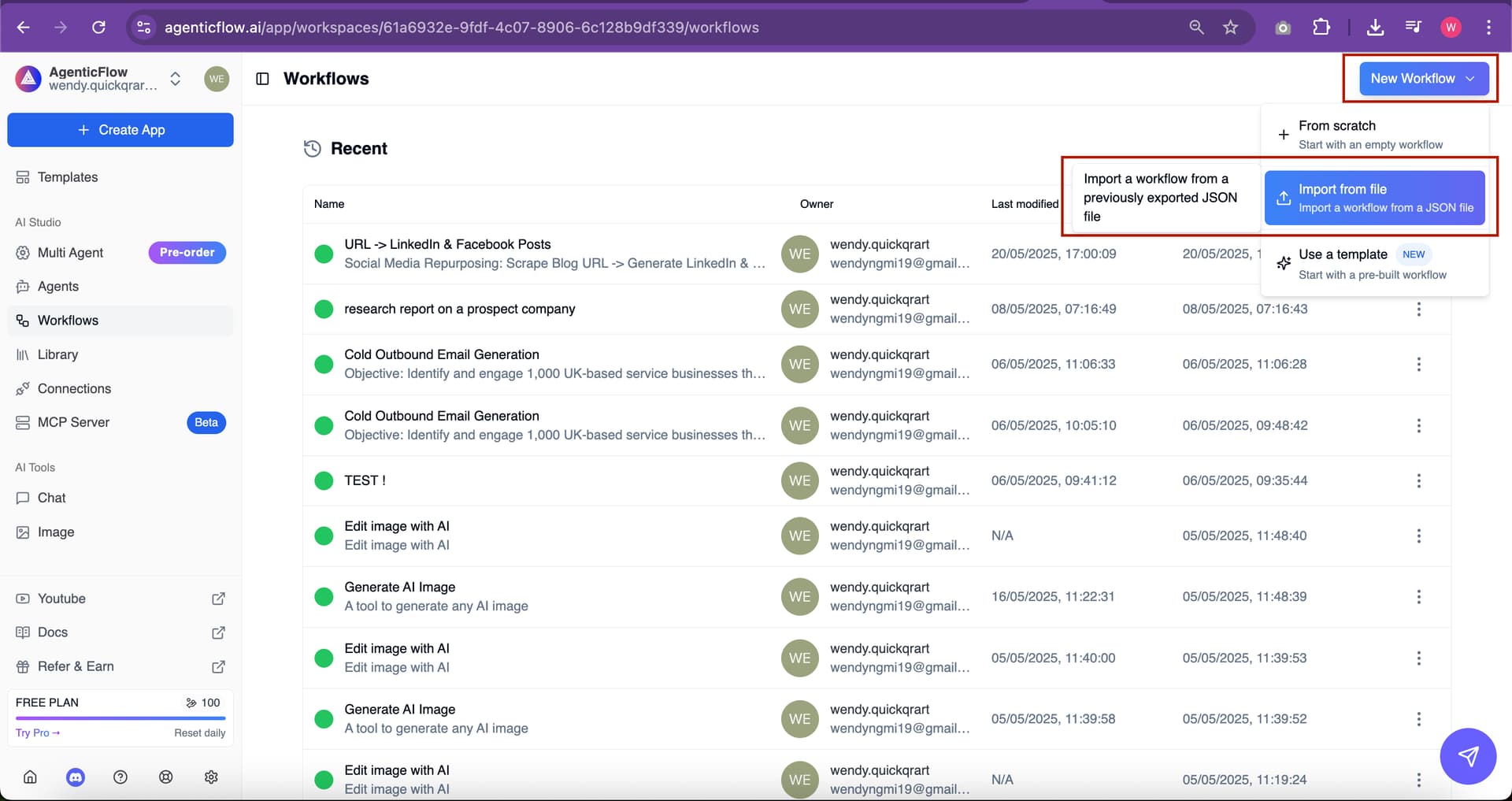
Task: Choose Import from file option
Action: [1375, 198]
